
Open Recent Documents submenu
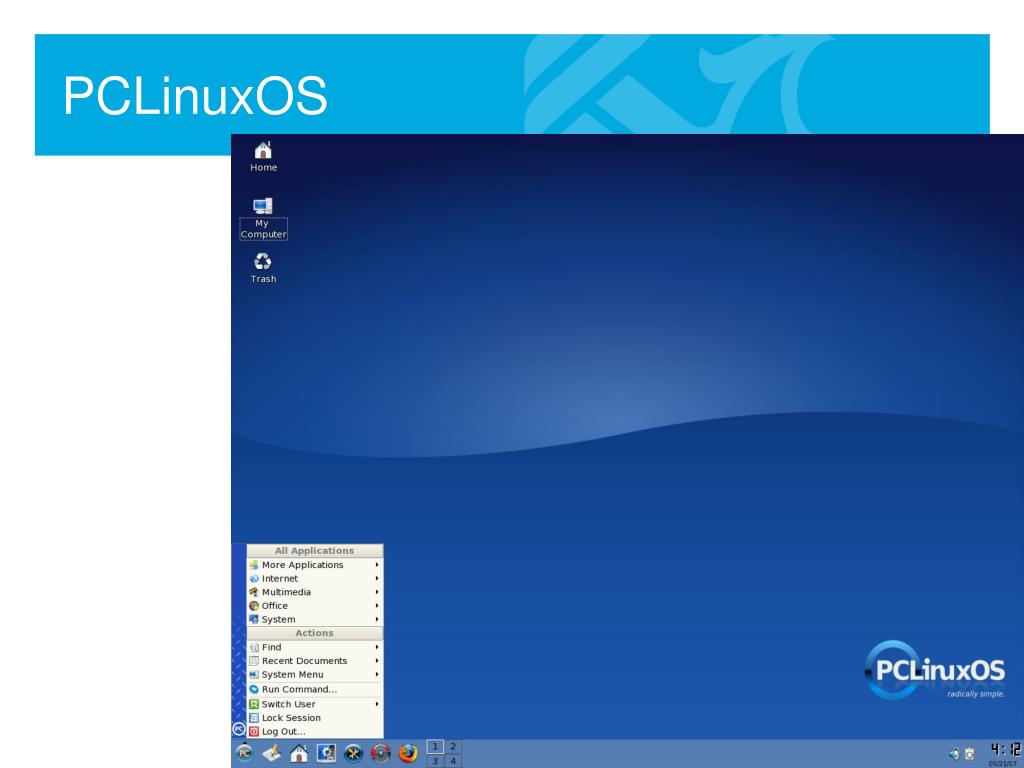[315, 661]
